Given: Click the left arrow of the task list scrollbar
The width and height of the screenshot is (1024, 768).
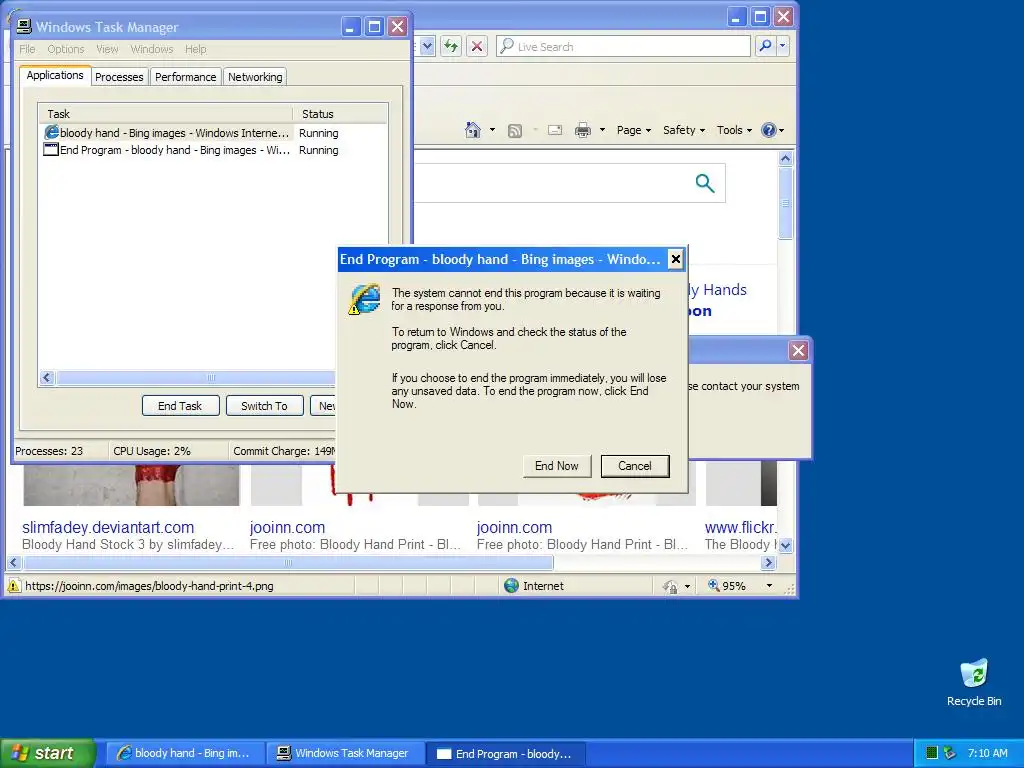Looking at the screenshot, I should (47, 377).
